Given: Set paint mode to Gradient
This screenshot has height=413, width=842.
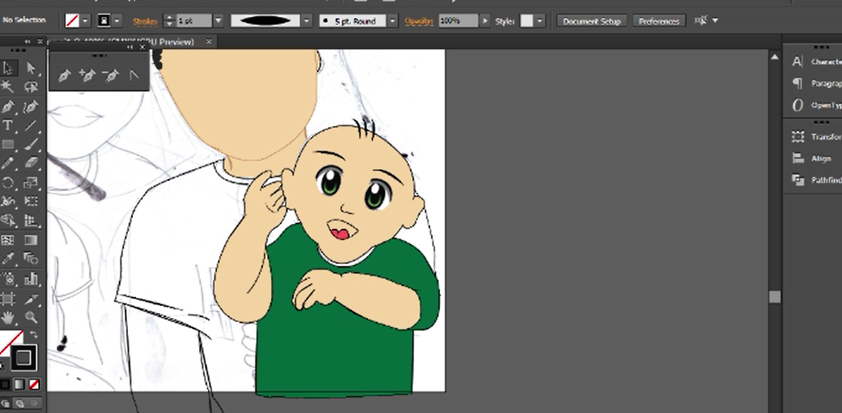Looking at the screenshot, I should click(x=19, y=385).
